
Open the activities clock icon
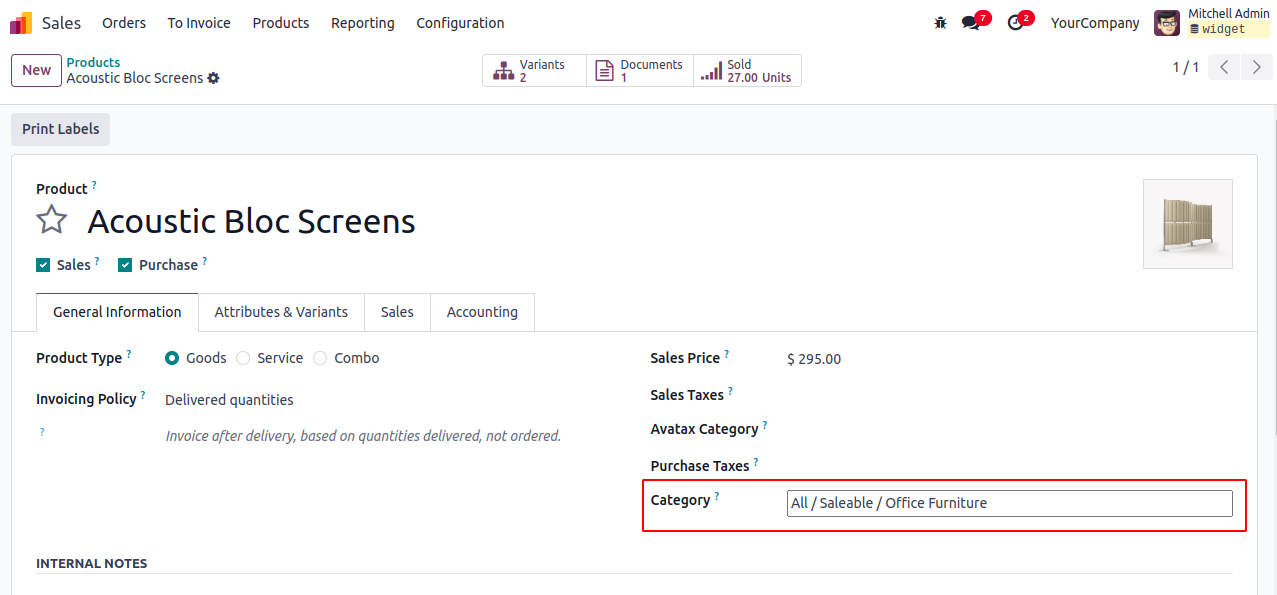(x=1016, y=23)
